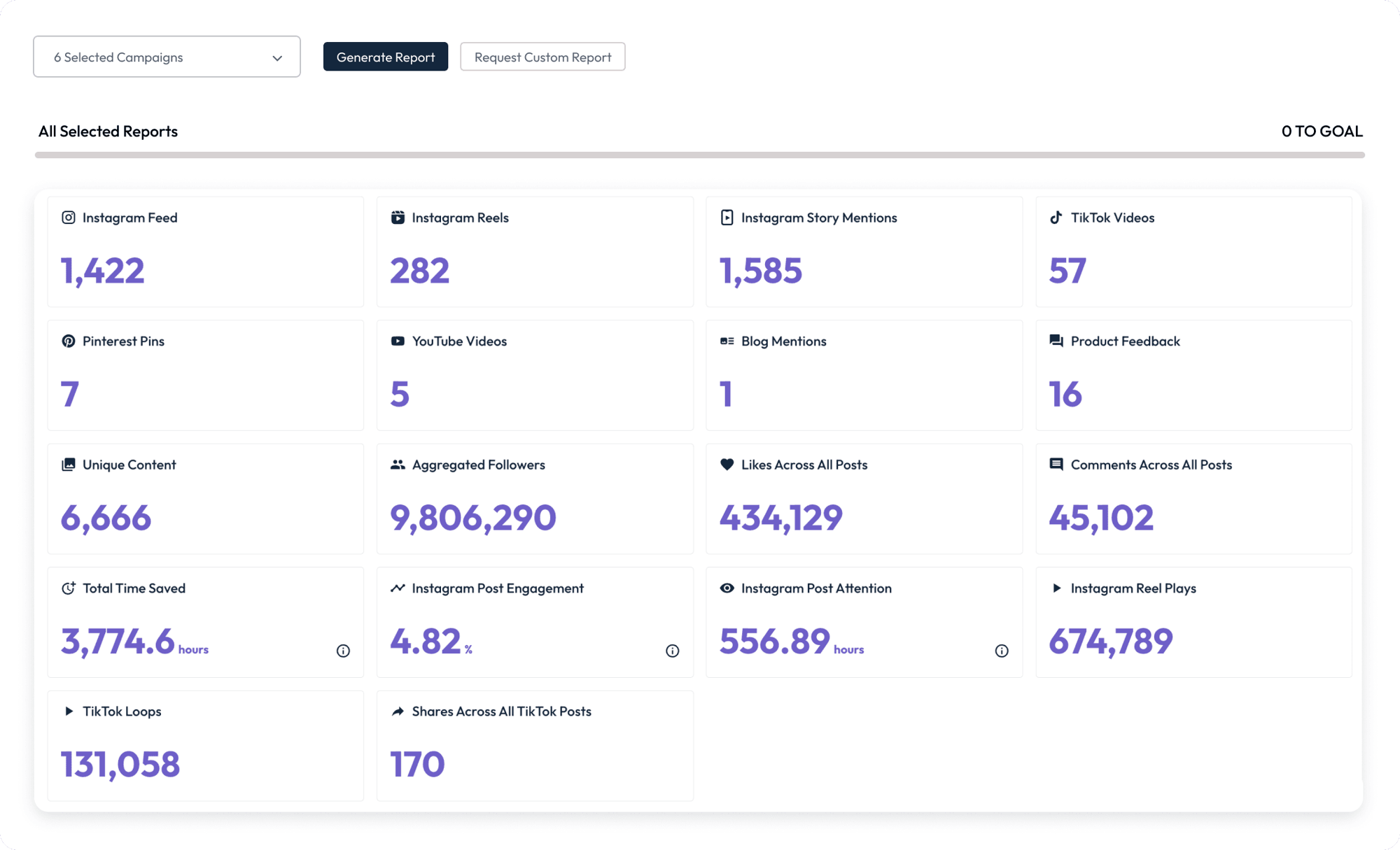Click the Instagram Story Mentions icon
This screenshot has height=850, width=1400.
coord(727,218)
